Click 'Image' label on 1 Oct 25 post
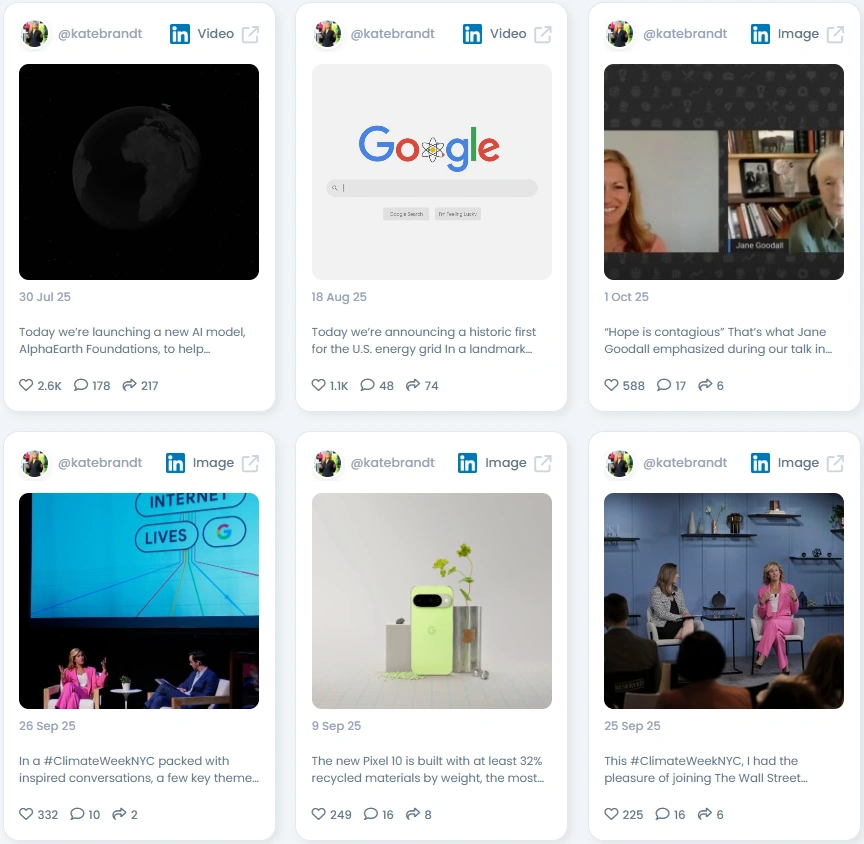864x844 pixels. (798, 34)
